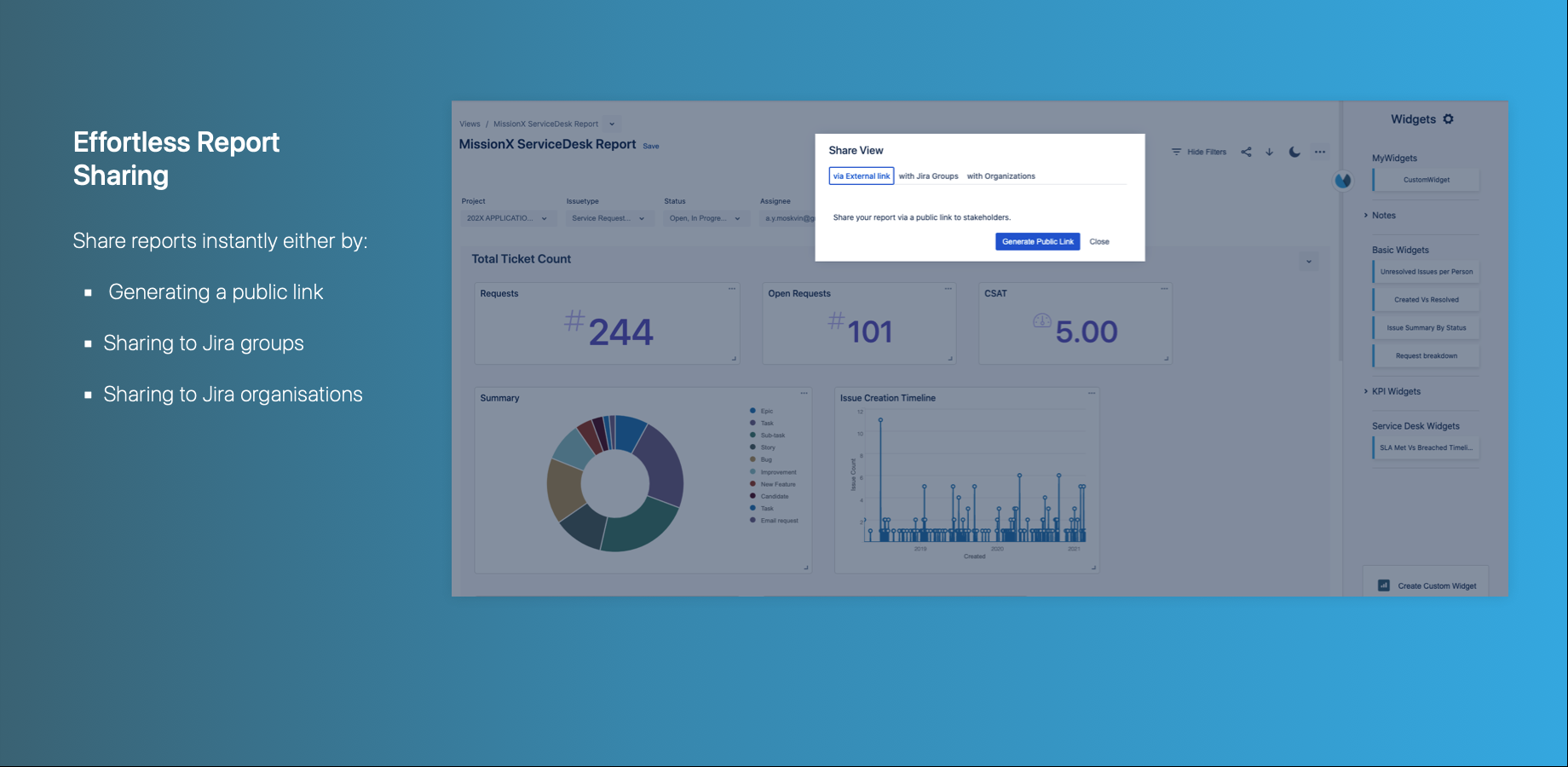The height and width of the screenshot is (767, 1568).
Task: Toggle Epic legend entry in Summary
Action: coord(761,411)
